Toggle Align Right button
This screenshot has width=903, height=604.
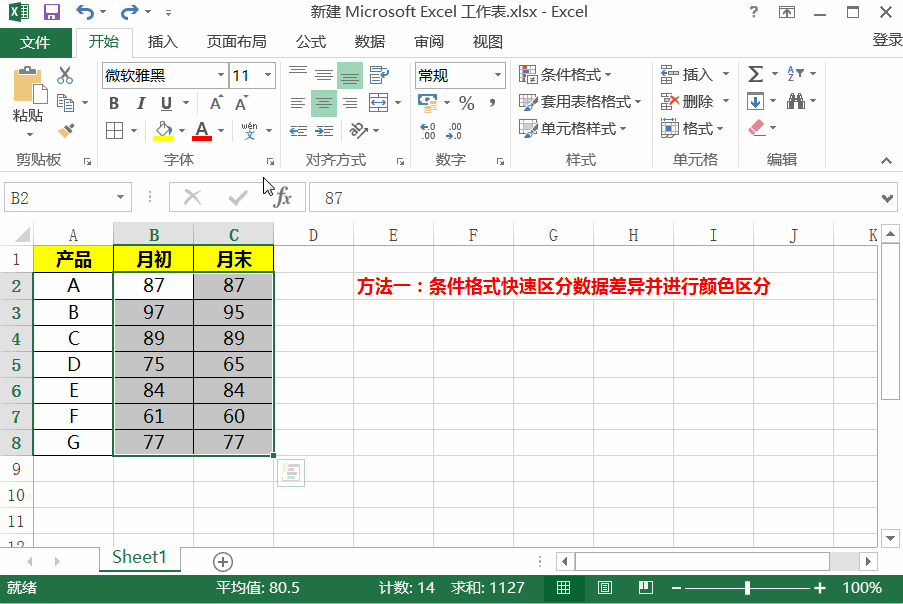350,103
